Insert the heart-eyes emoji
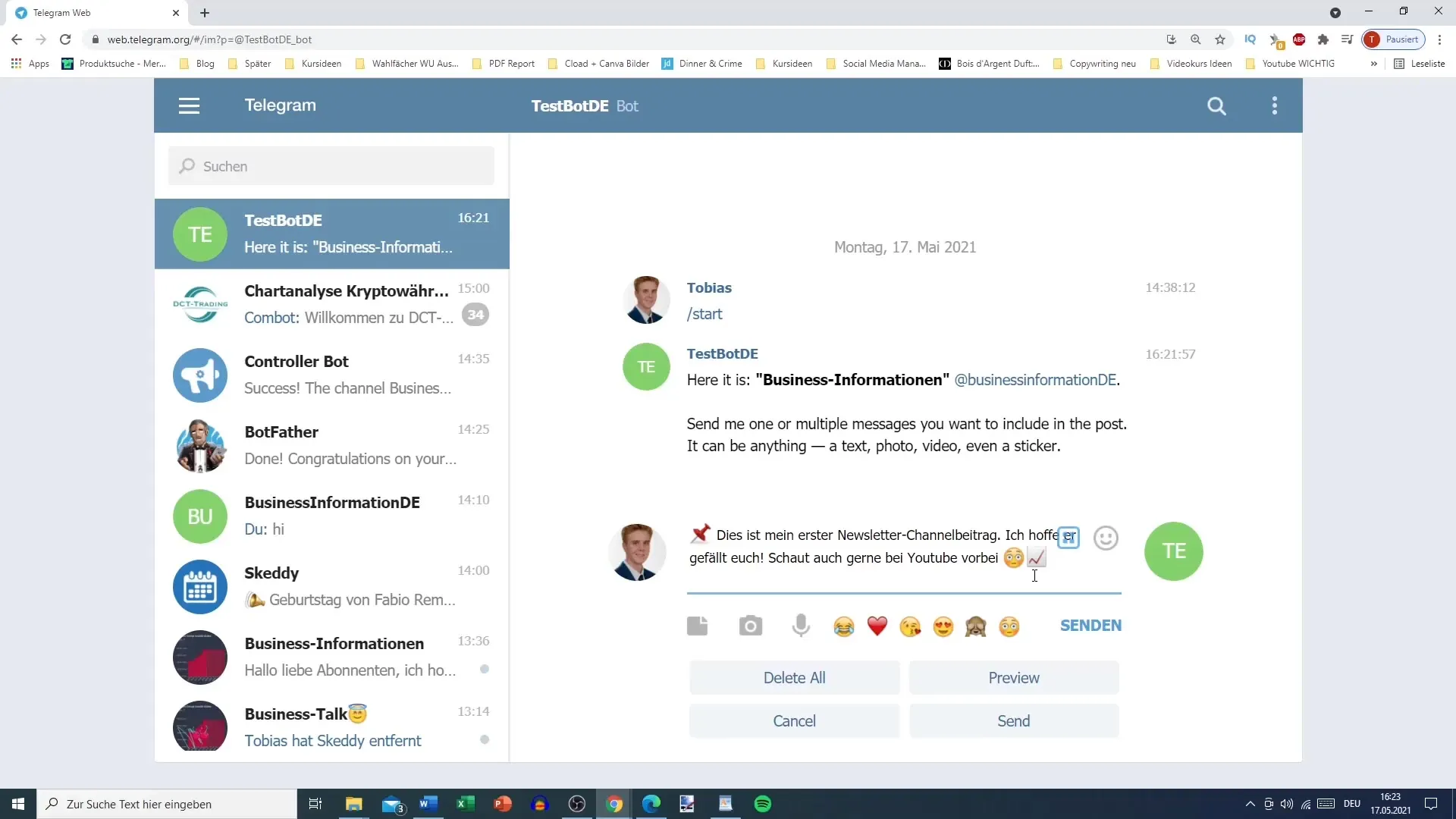 943,626
